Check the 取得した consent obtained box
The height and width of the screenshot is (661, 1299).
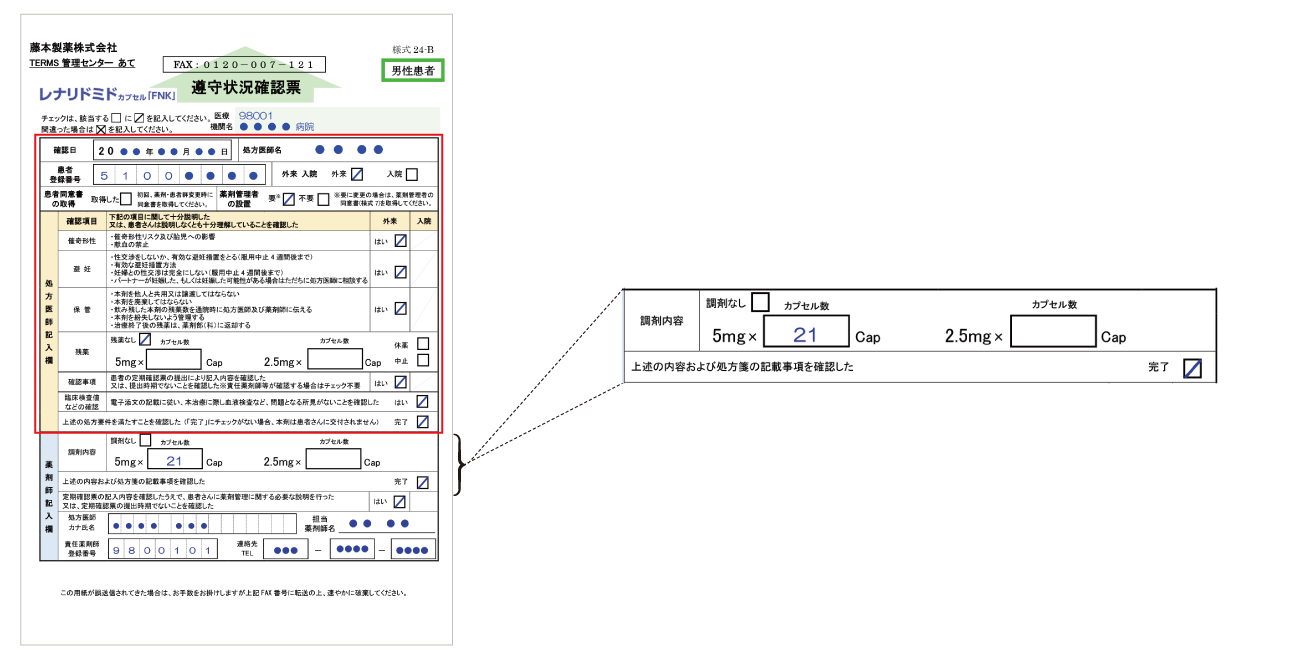point(125,198)
